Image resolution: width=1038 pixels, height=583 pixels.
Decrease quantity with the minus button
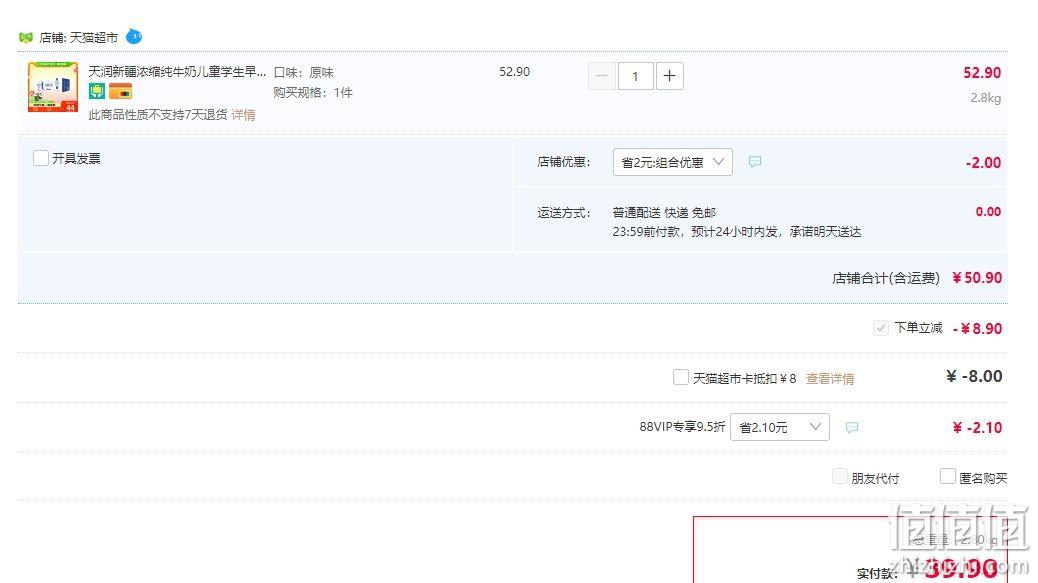click(x=602, y=76)
